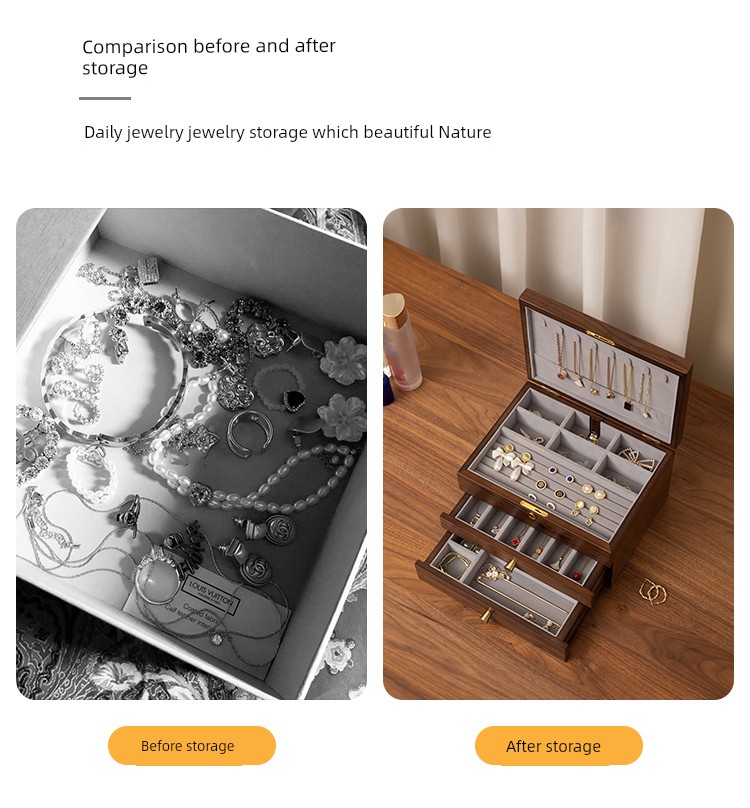Click the Daily jewelry storage subtitle text
This screenshot has width=750, height=808.
point(288,132)
